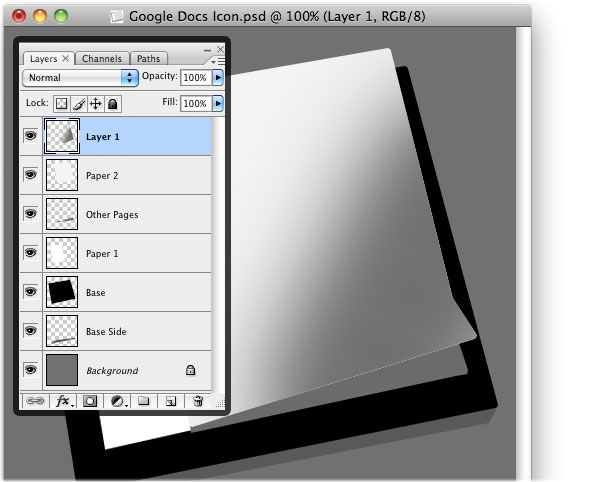Open the Fill slider arrow
This screenshot has height=482, width=600.
[x=218, y=103]
